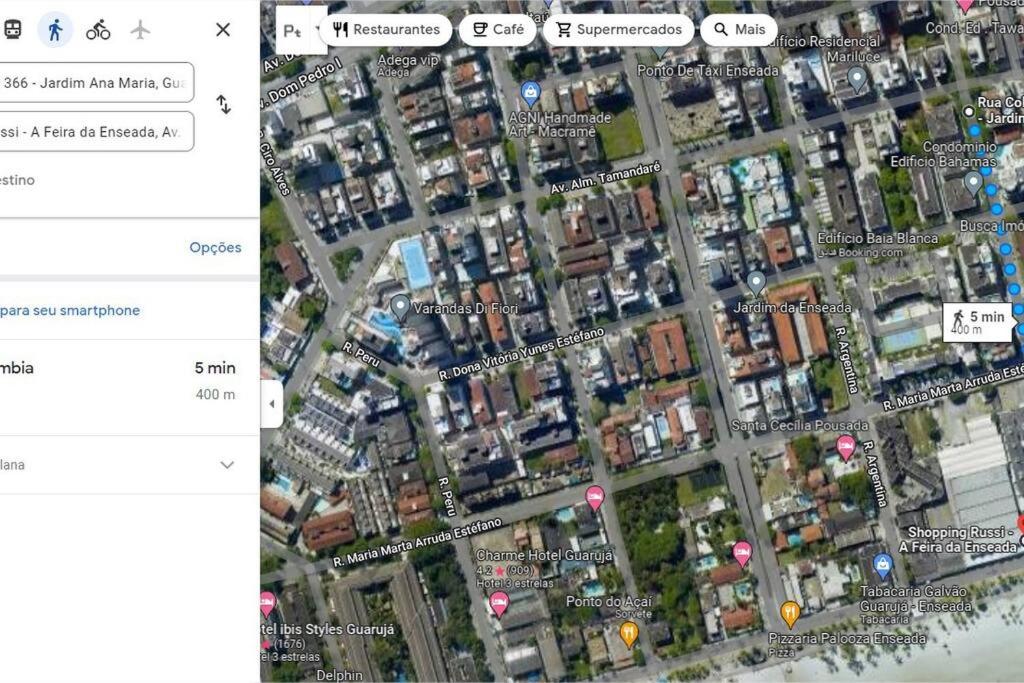Click the route origin marker near Rua Col
This screenshot has width=1024, height=683.
pyautogui.click(x=968, y=112)
